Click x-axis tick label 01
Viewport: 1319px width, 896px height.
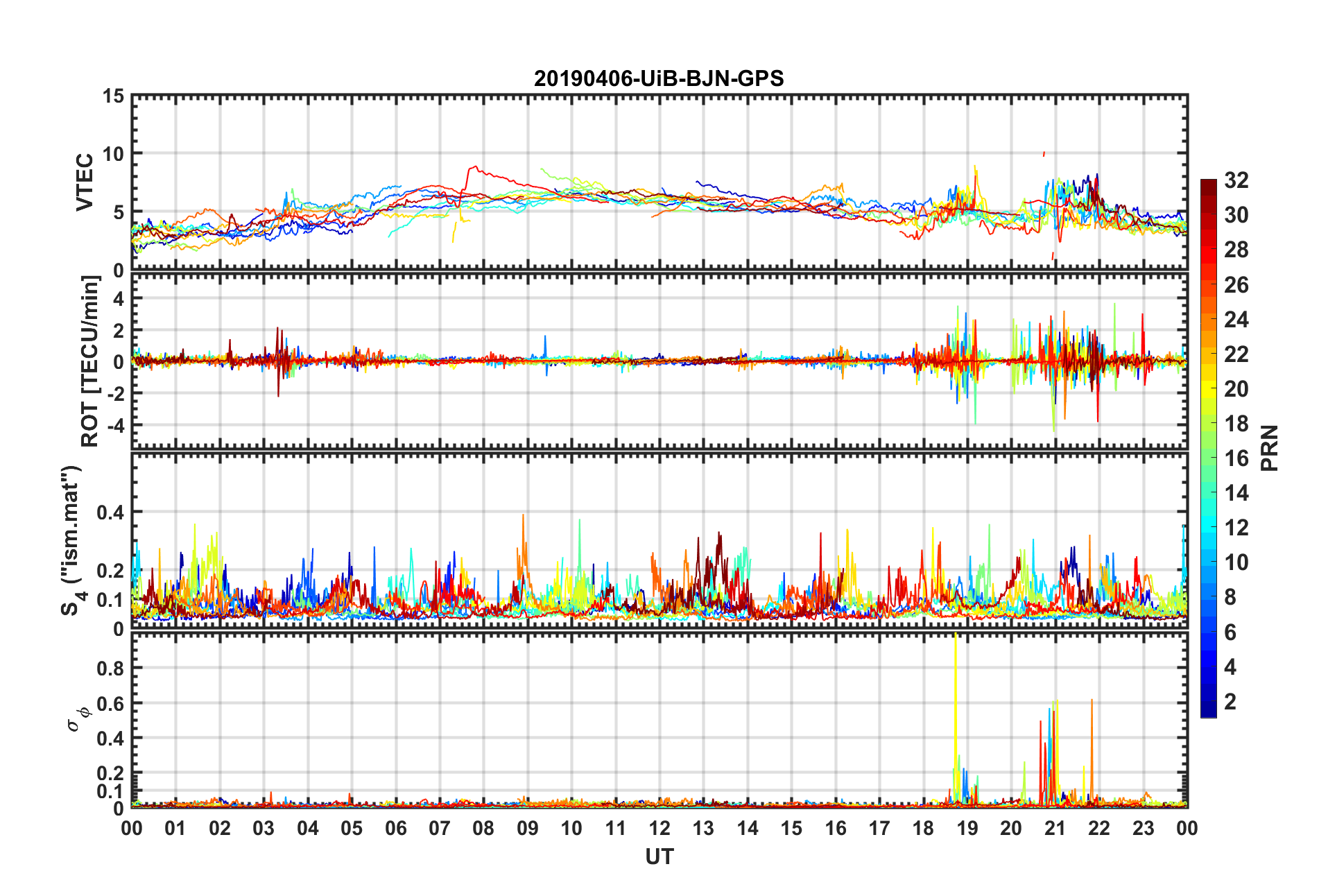[x=175, y=828]
